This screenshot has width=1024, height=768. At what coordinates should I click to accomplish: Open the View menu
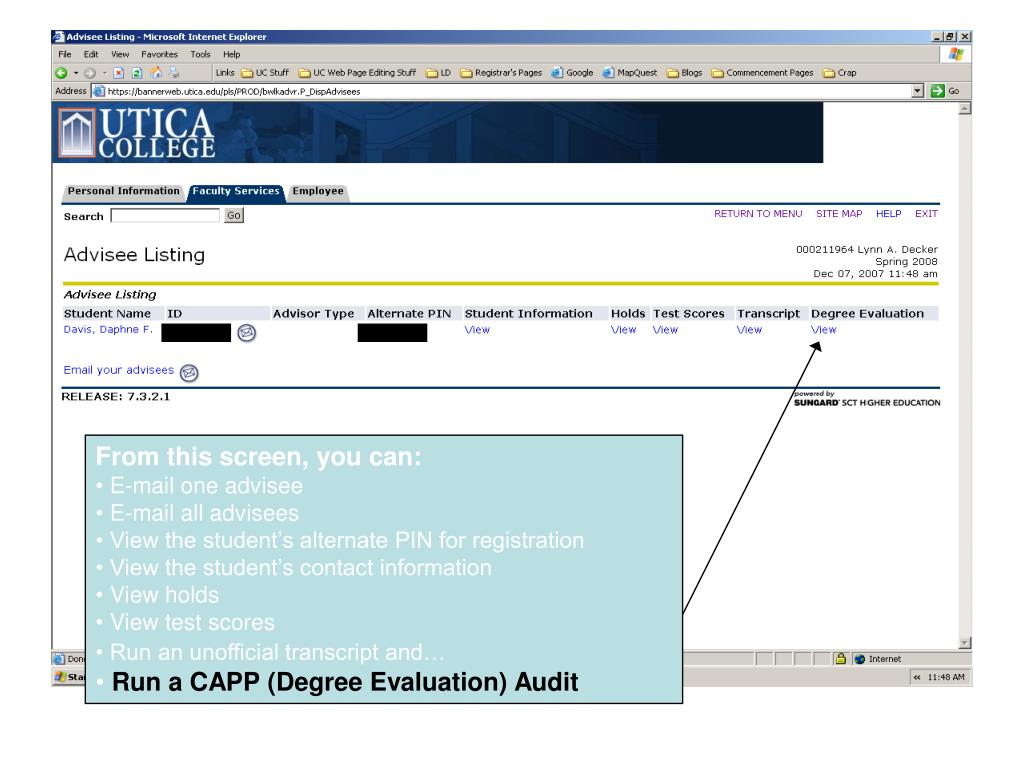[x=120, y=55]
